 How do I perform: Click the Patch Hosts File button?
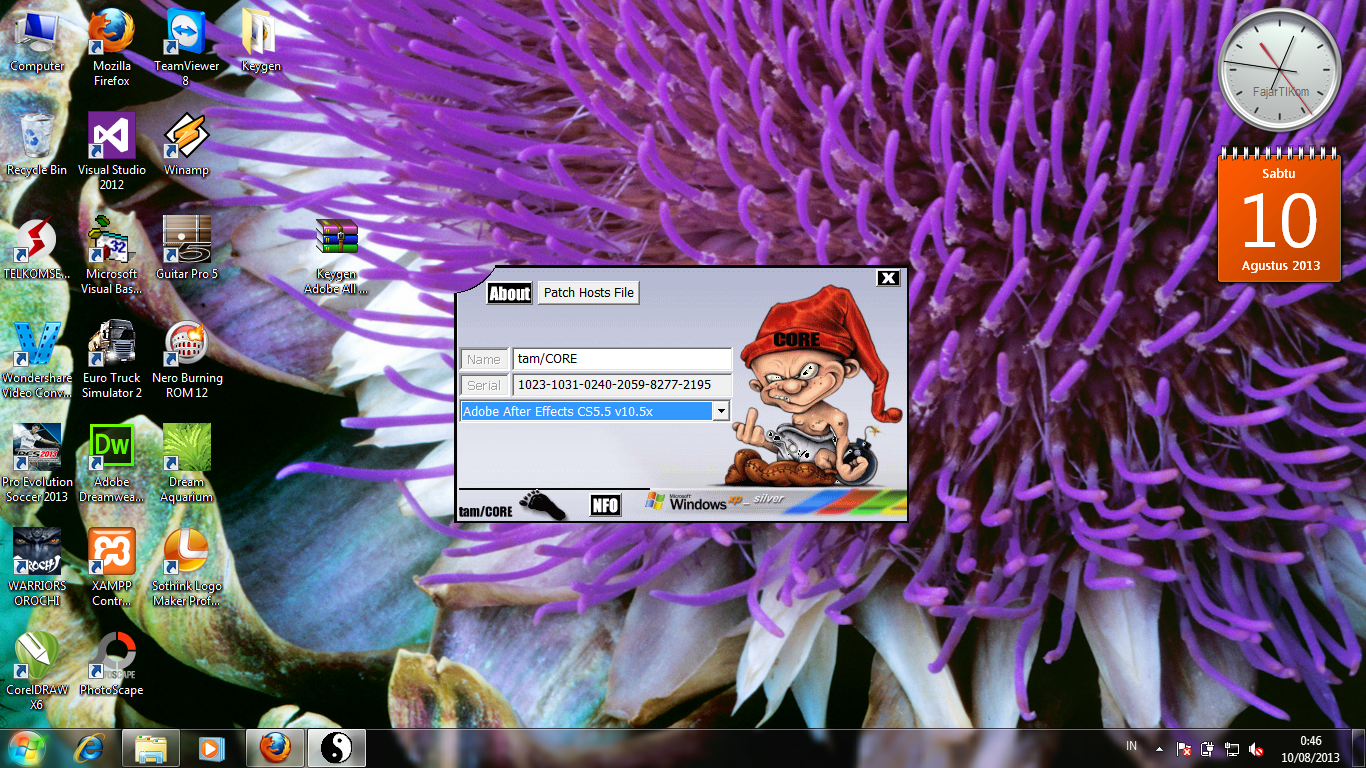coord(589,293)
